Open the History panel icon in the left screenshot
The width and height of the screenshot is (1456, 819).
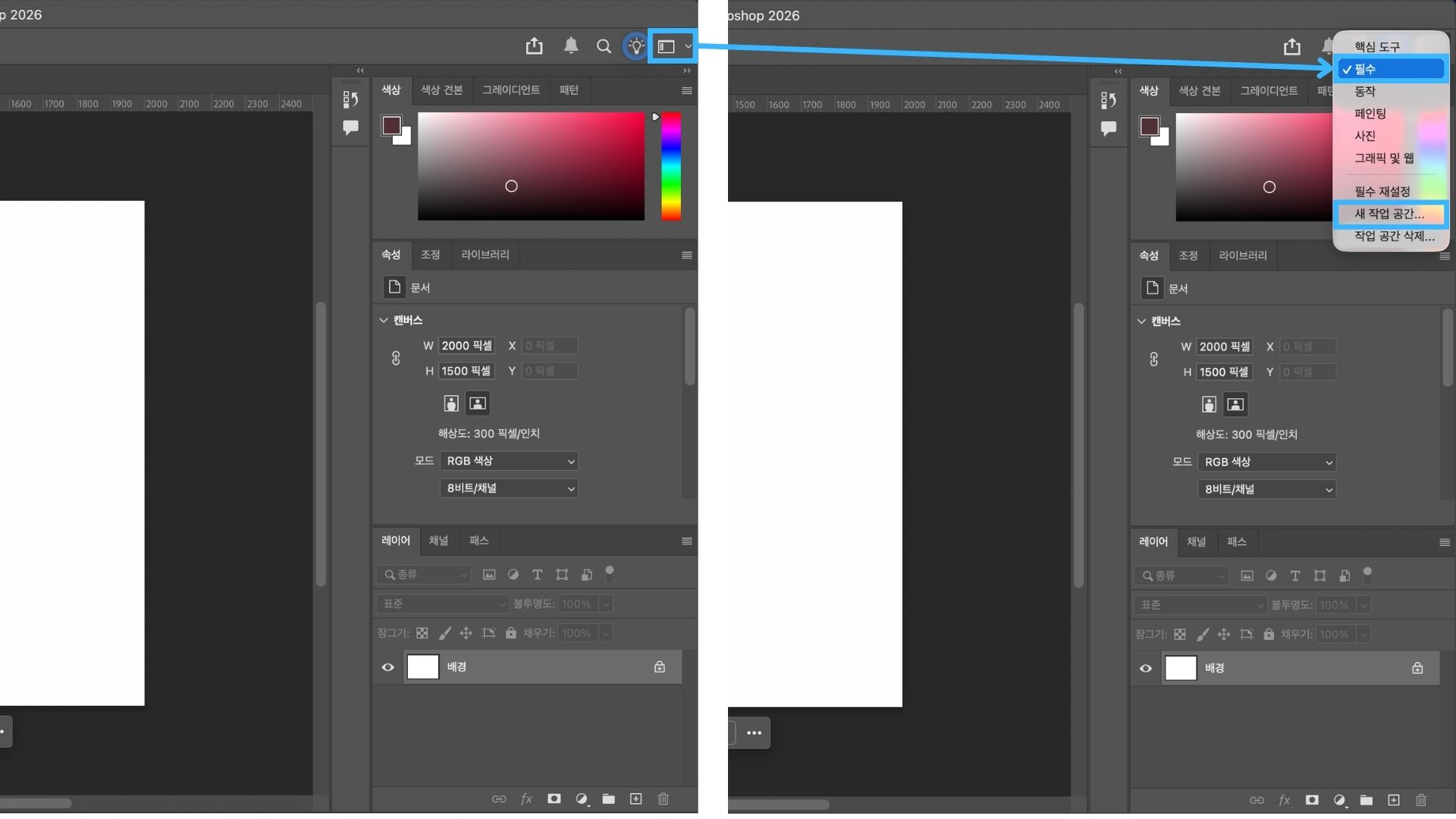pyautogui.click(x=350, y=99)
